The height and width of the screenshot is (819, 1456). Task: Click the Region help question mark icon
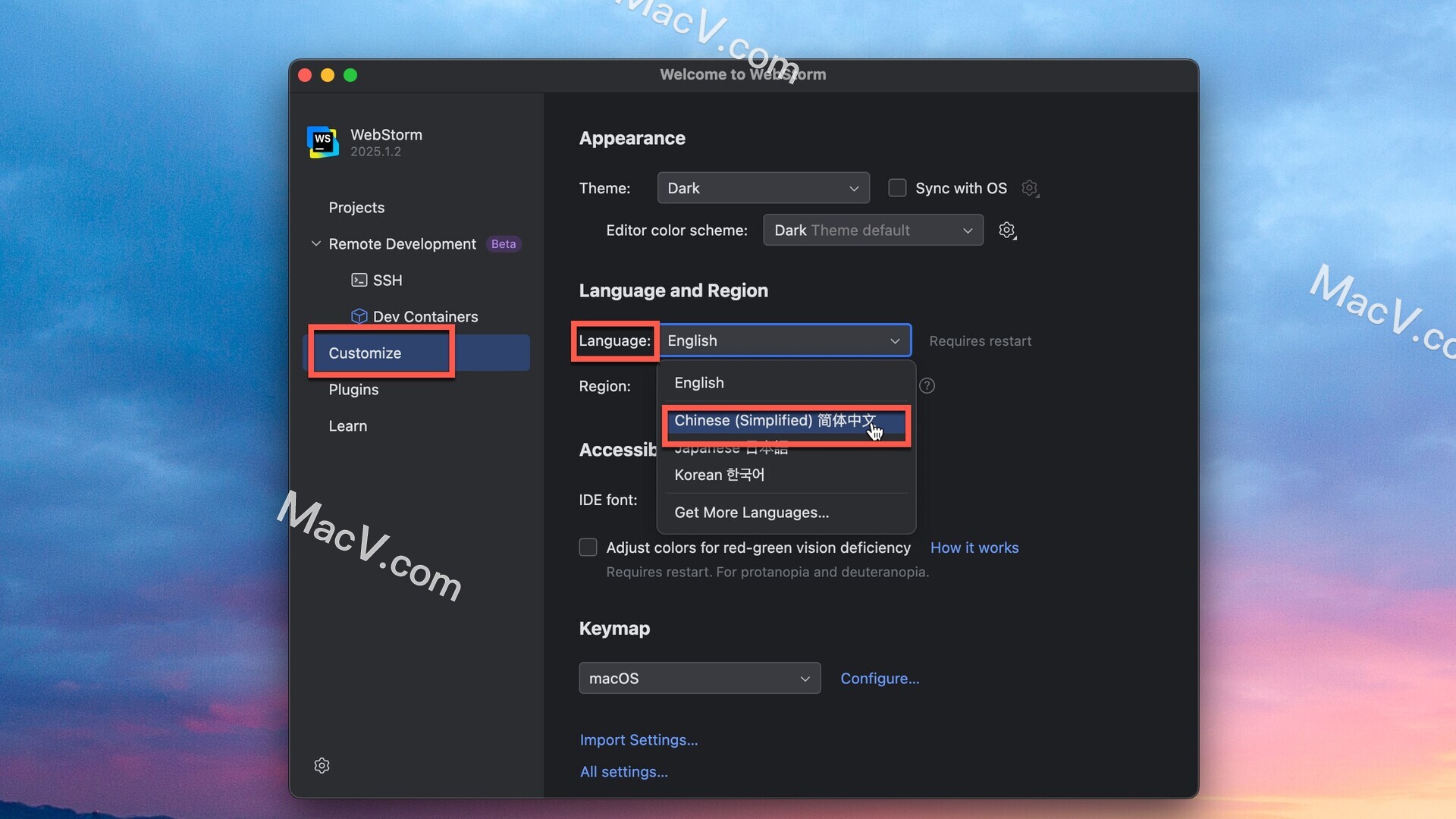[x=927, y=386]
